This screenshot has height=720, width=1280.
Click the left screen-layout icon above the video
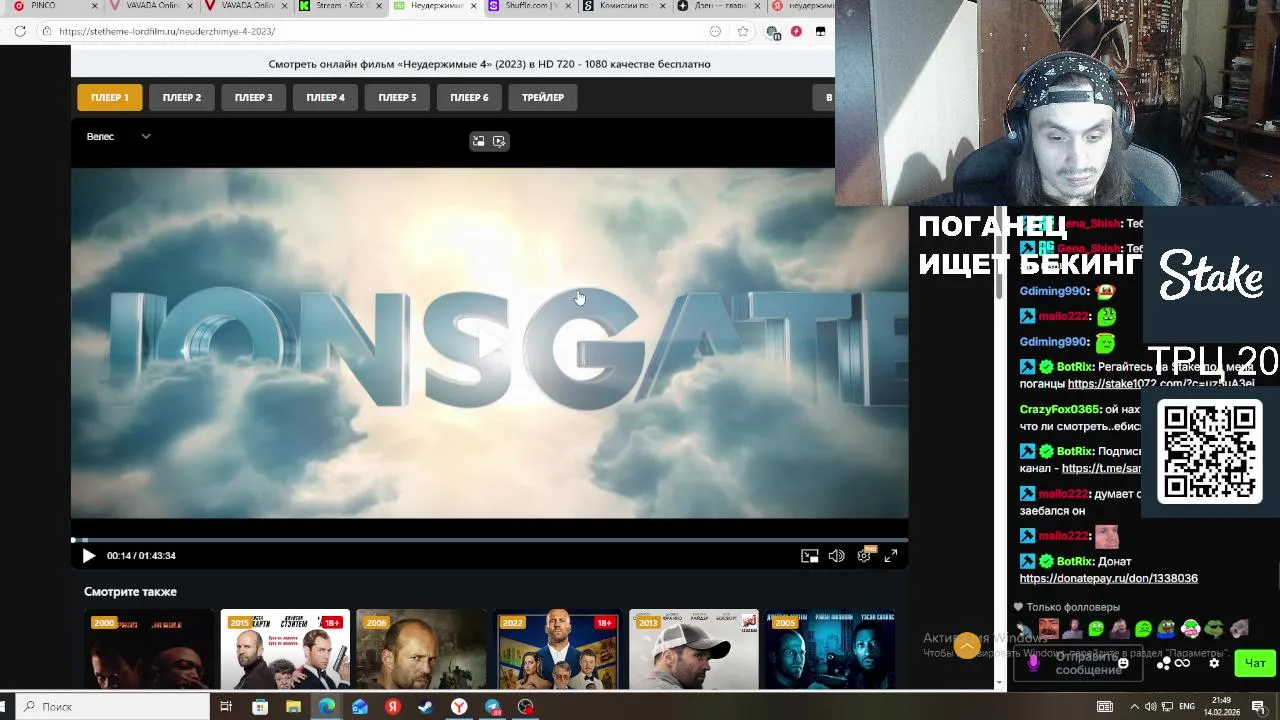478,141
